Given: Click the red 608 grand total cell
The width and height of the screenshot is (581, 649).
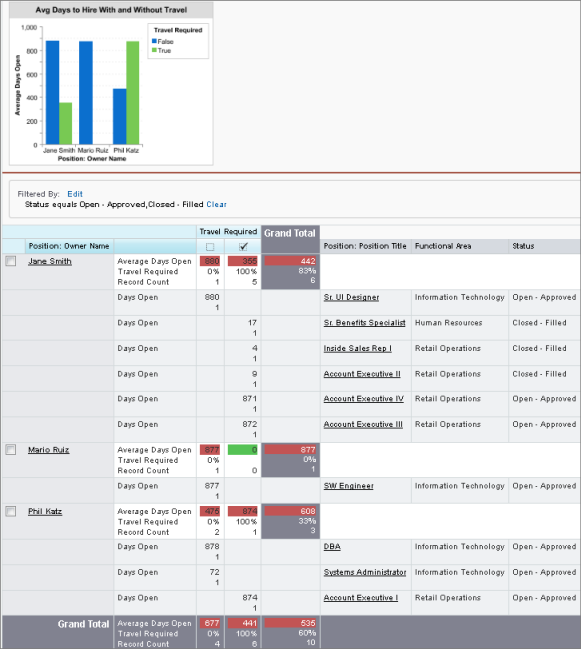Looking at the screenshot, I should click(290, 511).
